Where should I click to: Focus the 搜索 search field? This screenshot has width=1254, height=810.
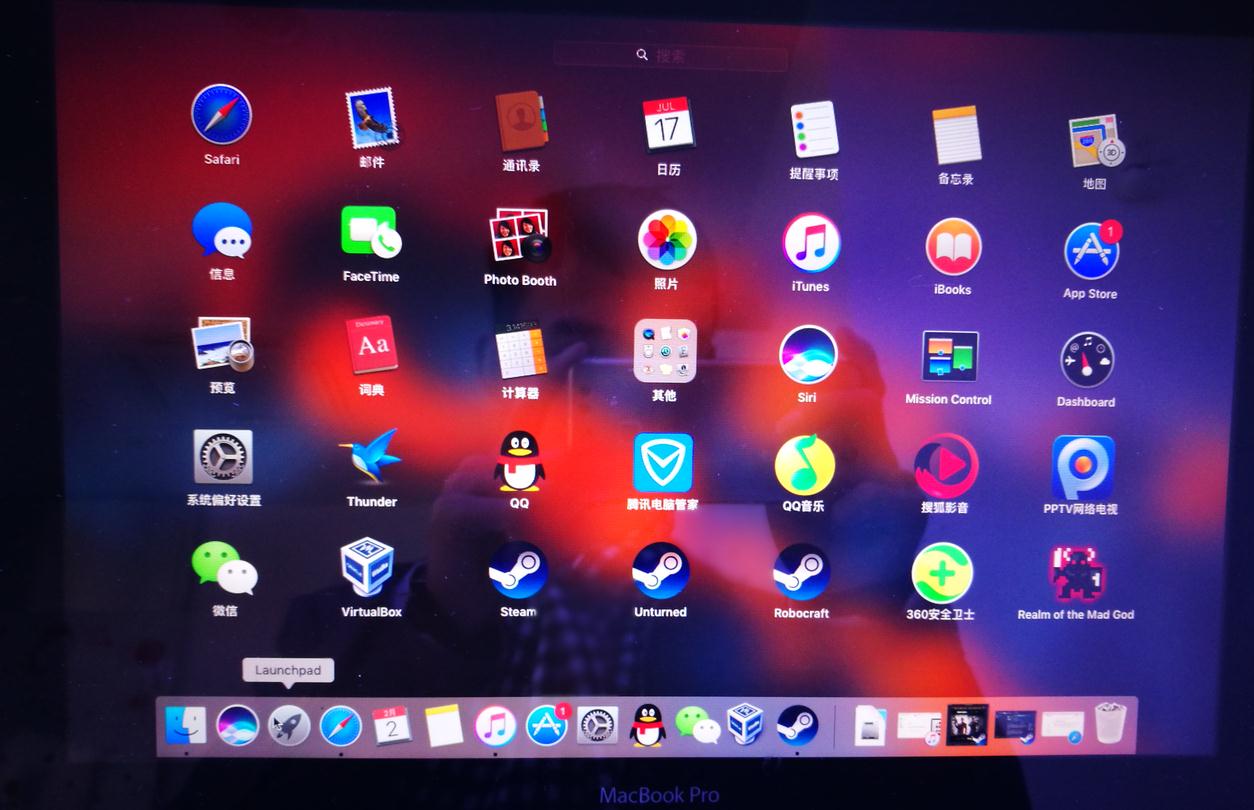670,55
